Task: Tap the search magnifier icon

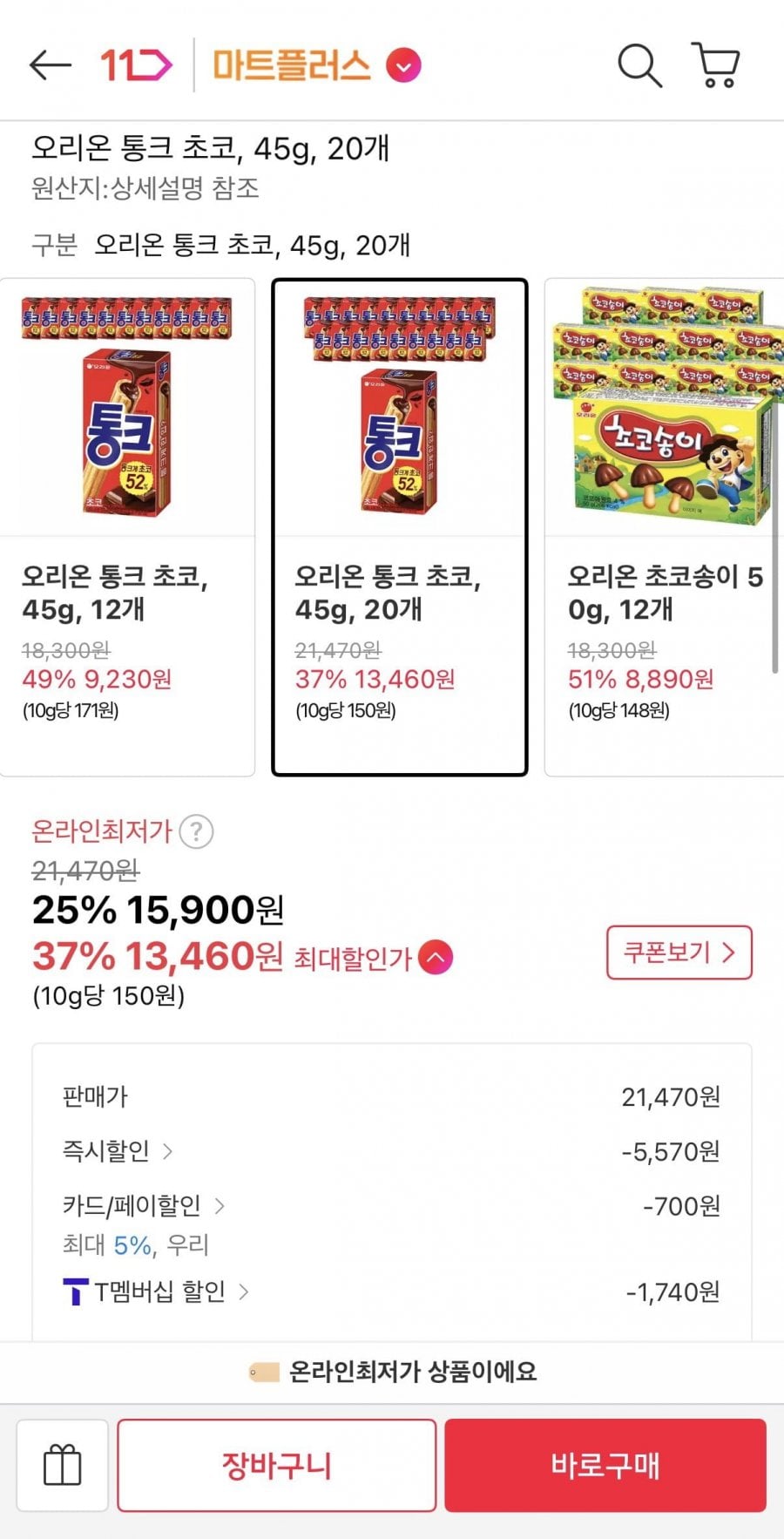Action: [639, 65]
